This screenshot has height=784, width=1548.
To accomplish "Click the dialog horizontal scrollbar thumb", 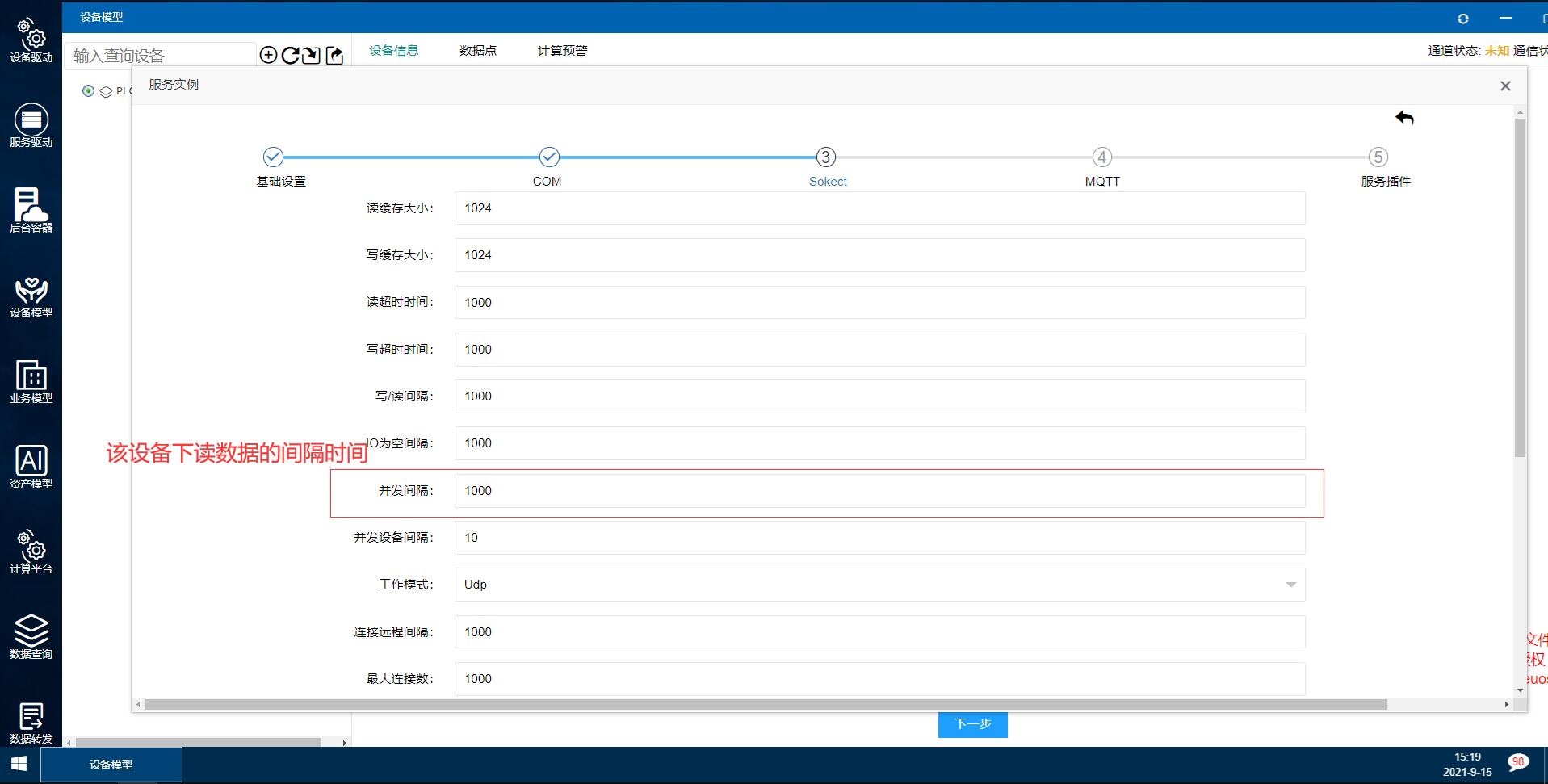I will click(766, 705).
